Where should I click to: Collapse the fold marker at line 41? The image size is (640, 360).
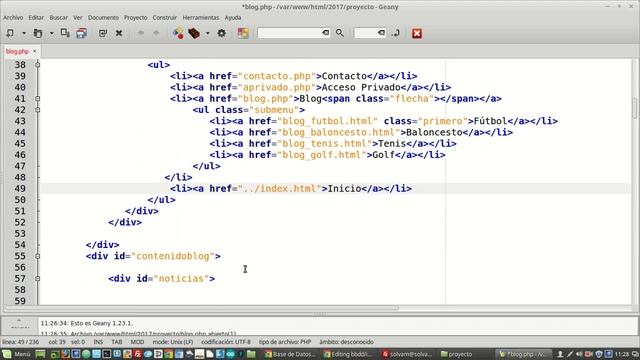click(x=38, y=98)
